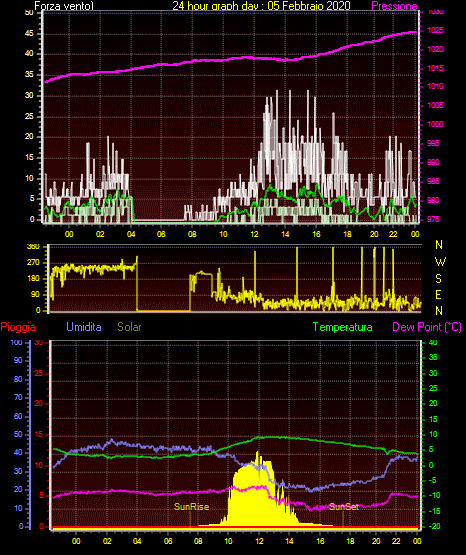Viewport: 466px width, 555px height.
Task: Click the 24 hour graph day title
Action: pyautogui.click(x=261, y=6)
